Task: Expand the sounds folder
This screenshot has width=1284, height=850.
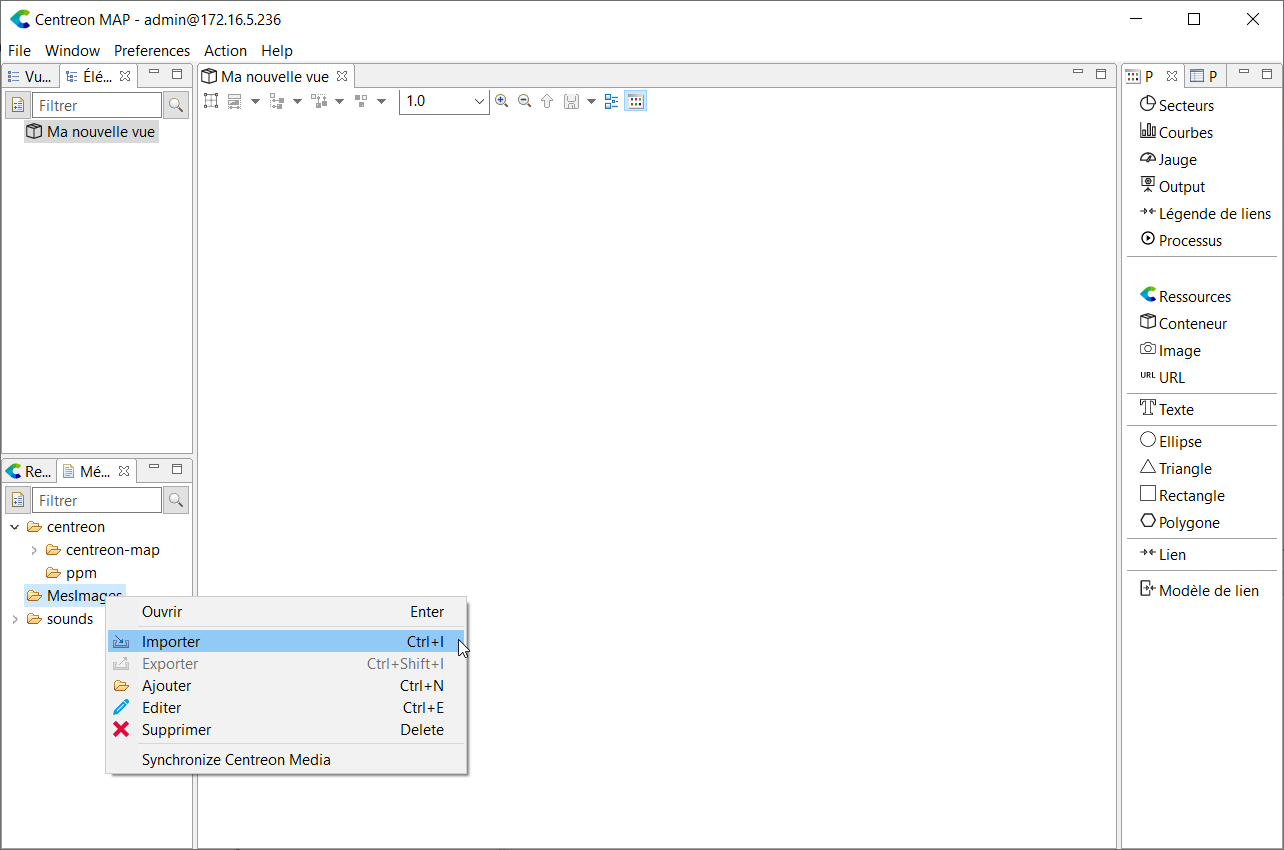Action: coord(14,619)
